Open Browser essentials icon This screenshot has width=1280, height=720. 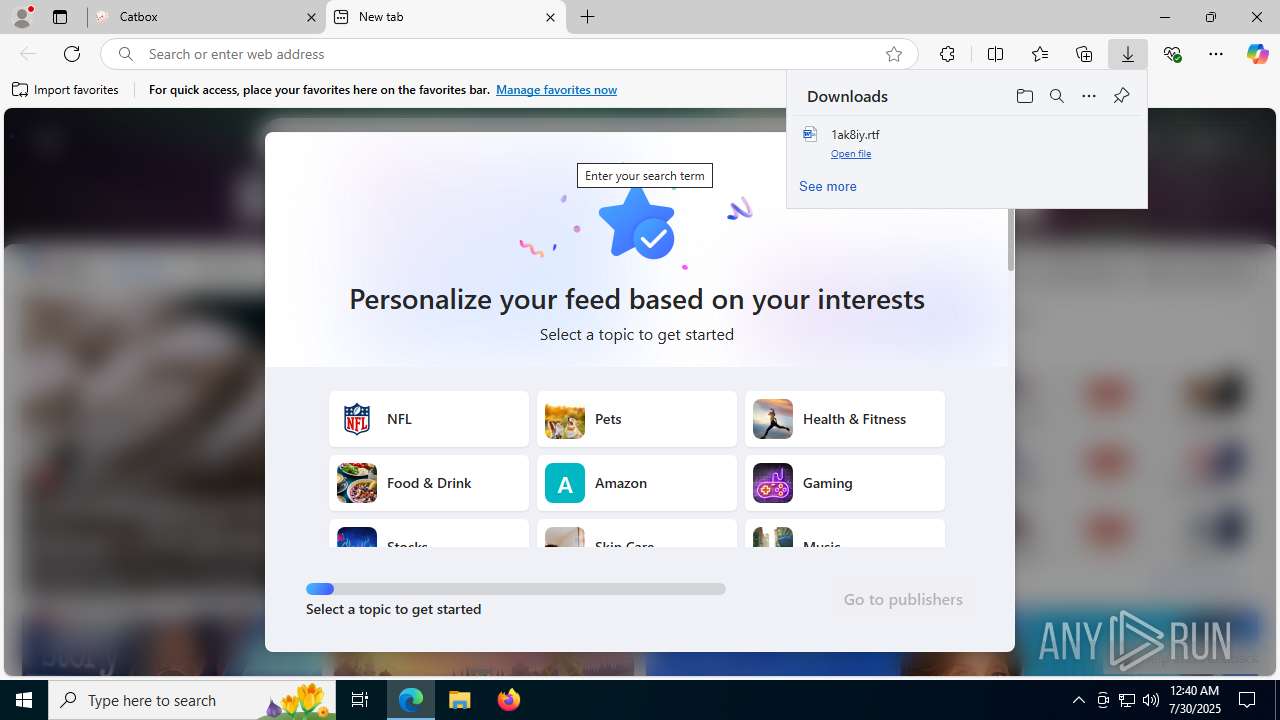click(x=1172, y=54)
